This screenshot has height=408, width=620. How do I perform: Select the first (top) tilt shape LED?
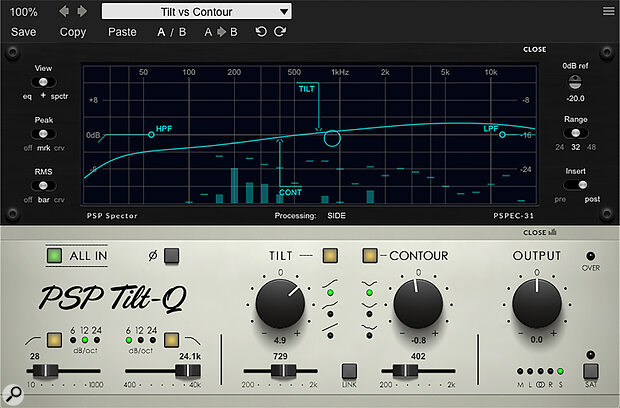point(330,293)
